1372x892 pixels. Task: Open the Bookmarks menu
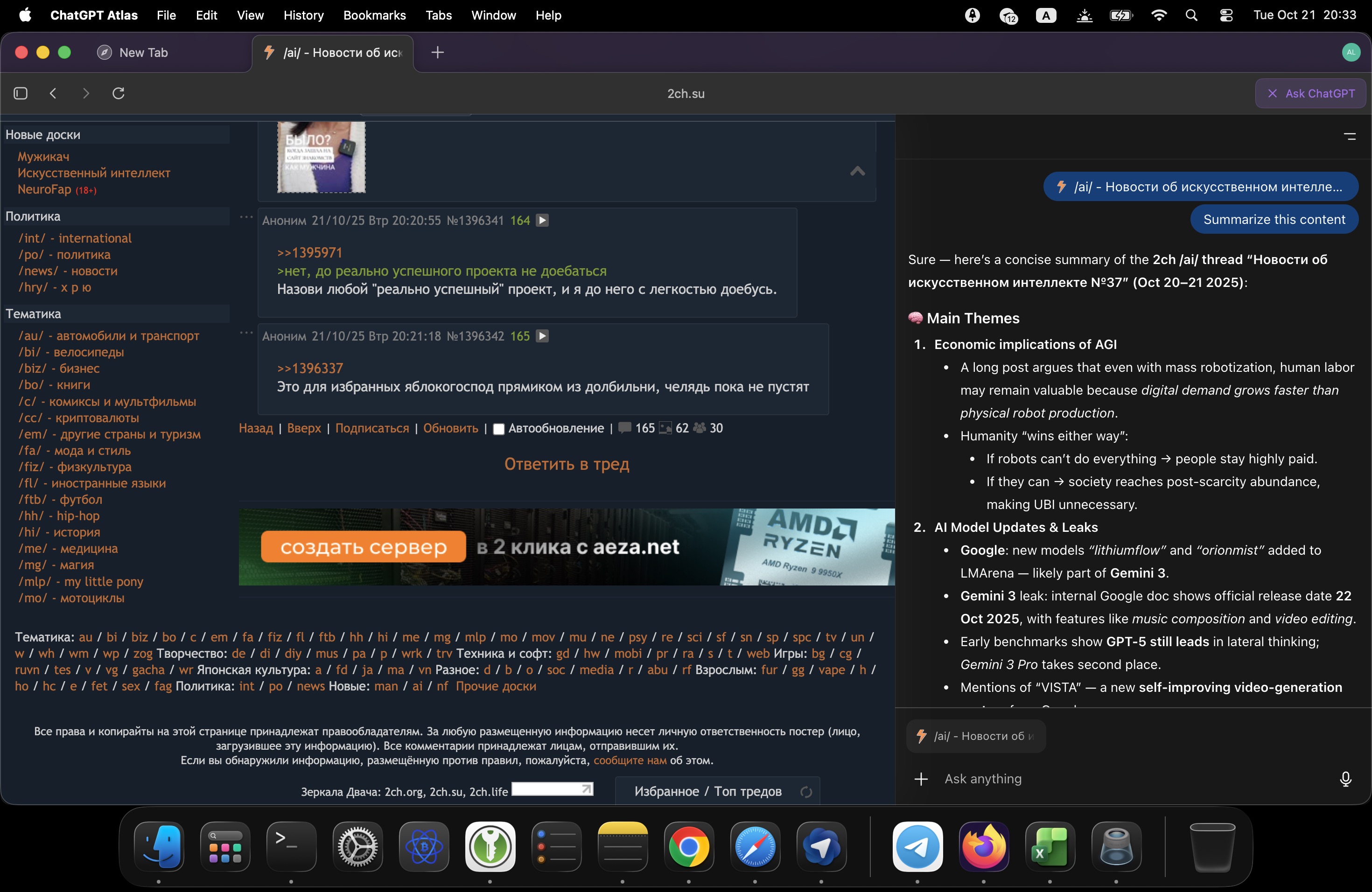click(374, 15)
